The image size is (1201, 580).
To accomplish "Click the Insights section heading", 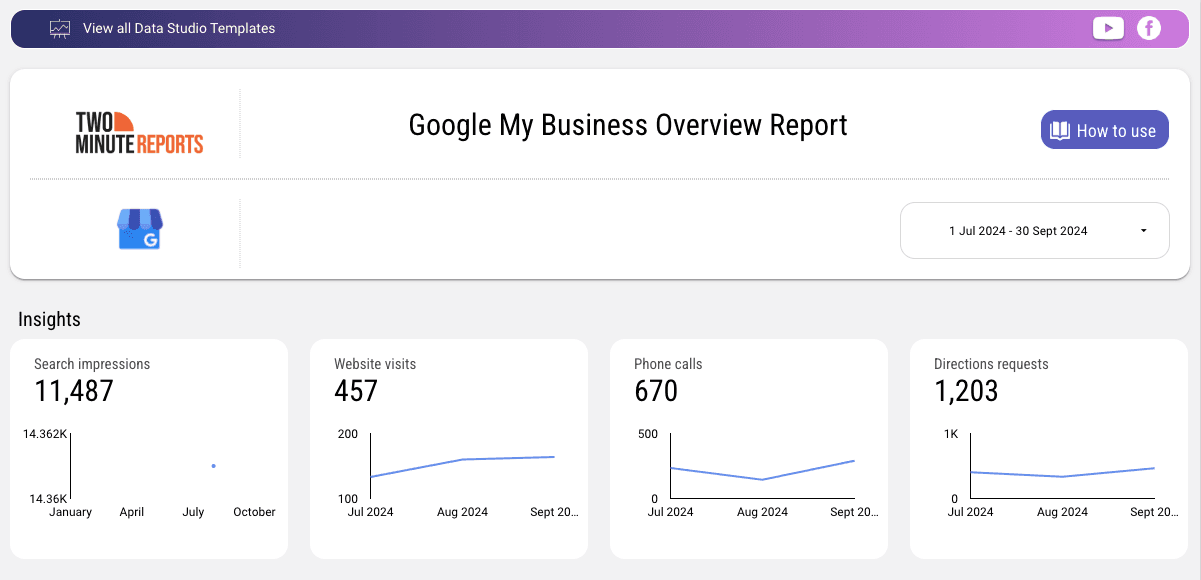I will coord(49,319).
